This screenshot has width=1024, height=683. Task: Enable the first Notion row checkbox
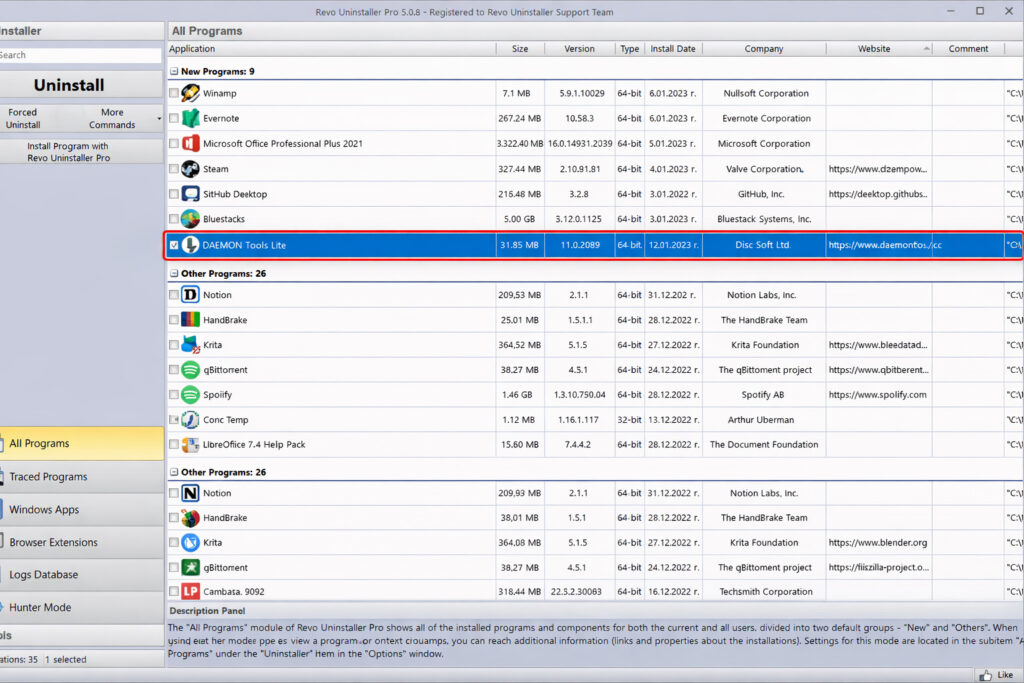click(174, 295)
